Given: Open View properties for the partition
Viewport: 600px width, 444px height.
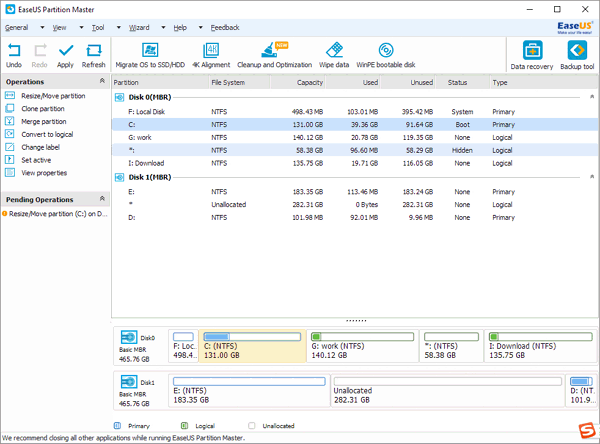Looking at the screenshot, I should (x=44, y=173).
